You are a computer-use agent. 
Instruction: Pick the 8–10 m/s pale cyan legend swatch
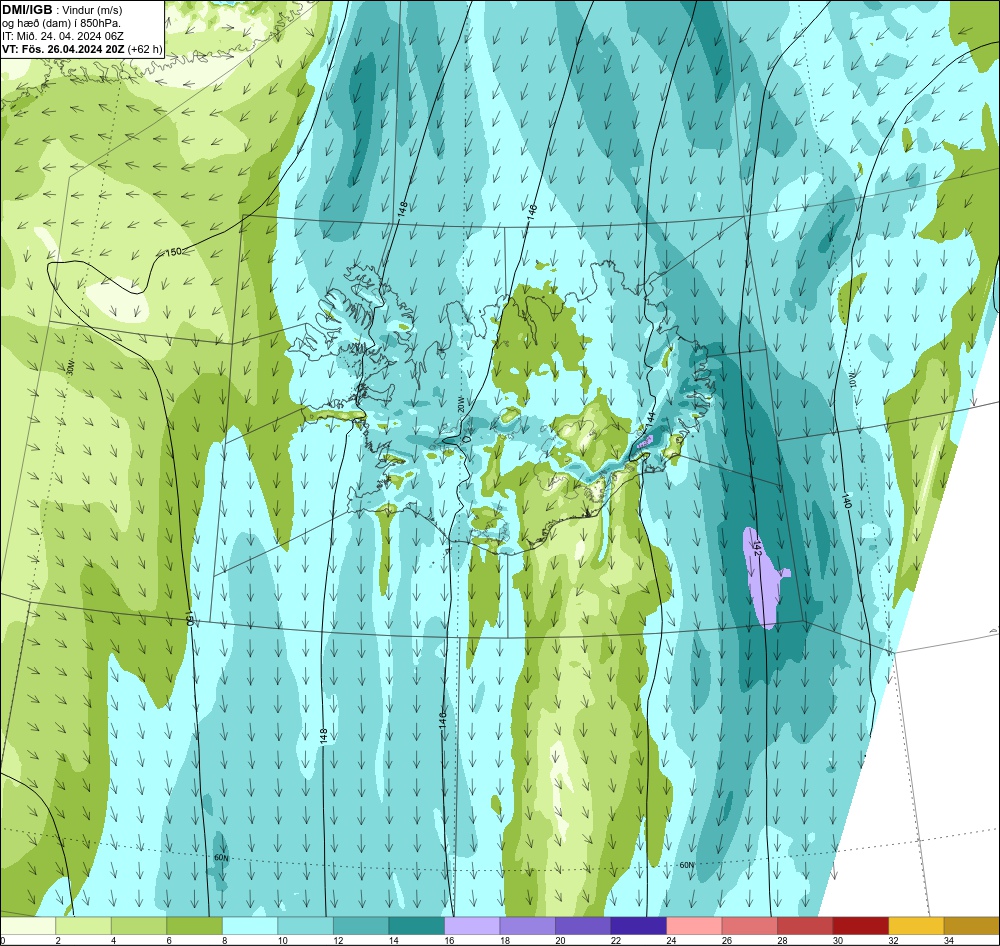coord(250,926)
